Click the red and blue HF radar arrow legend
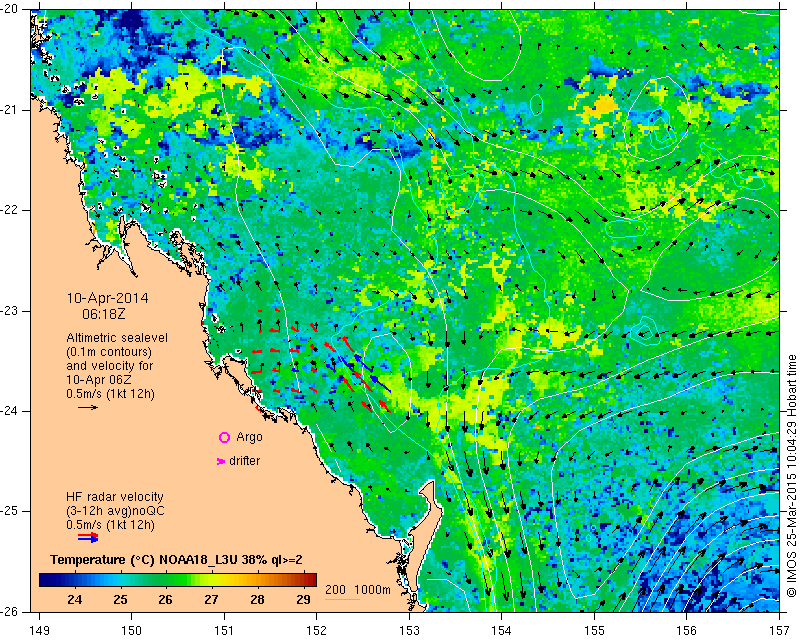Image resolution: width=800 pixels, height=640 pixels. click(88, 537)
